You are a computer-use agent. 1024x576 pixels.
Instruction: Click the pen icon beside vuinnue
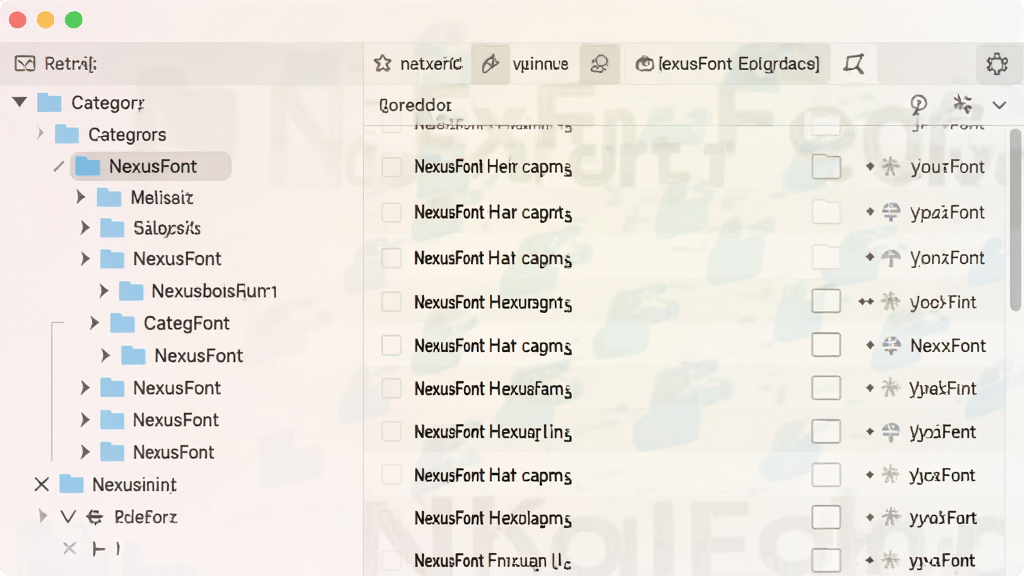(x=490, y=64)
